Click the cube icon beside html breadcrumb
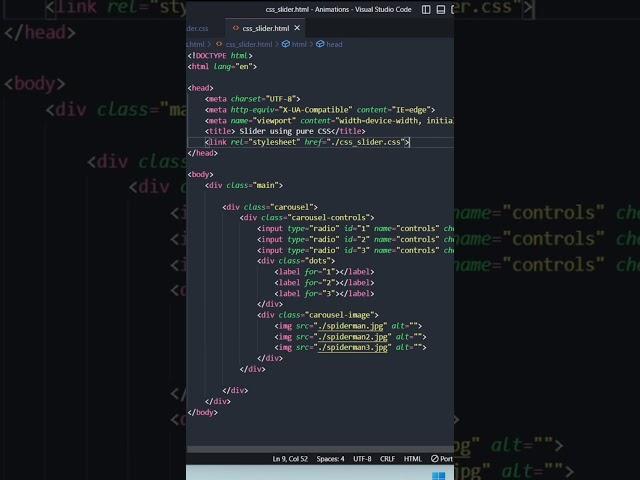This screenshot has height=480, width=640. pos(286,44)
